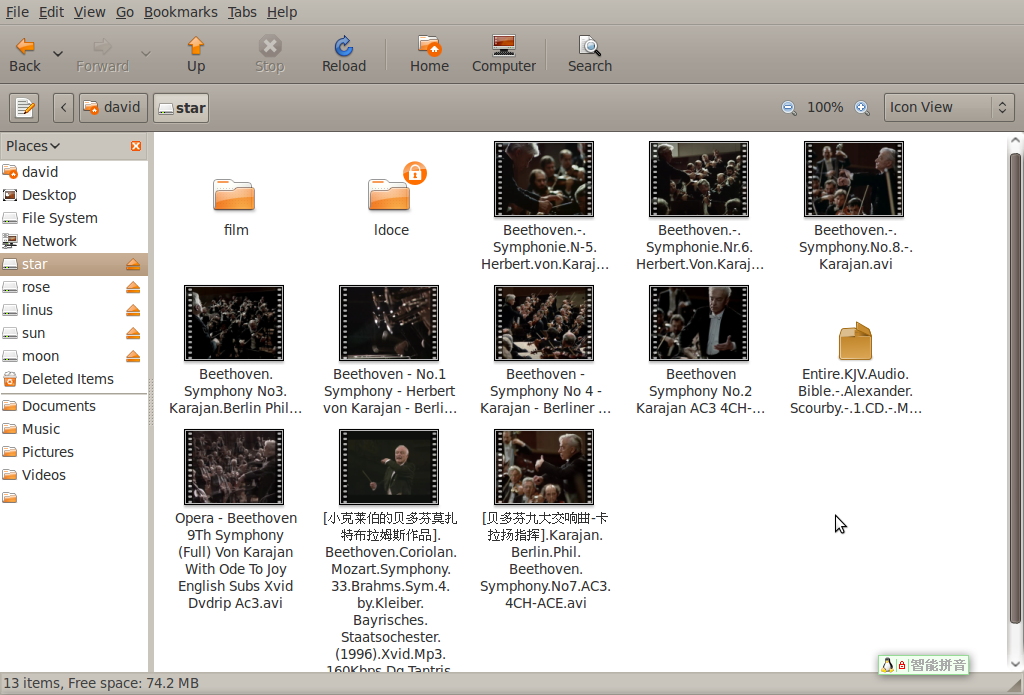Image resolution: width=1024 pixels, height=695 pixels.
Task: Select Beethoven Symphony No 4 thumbnail
Action: coord(544,323)
